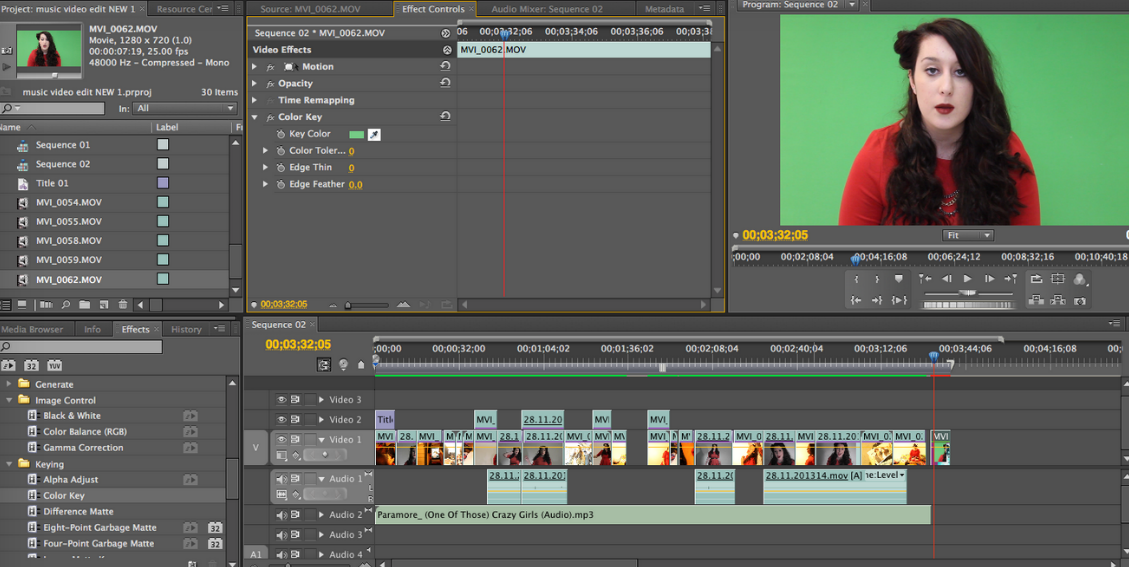Mute Audio 2 track speaker icon

point(282,515)
